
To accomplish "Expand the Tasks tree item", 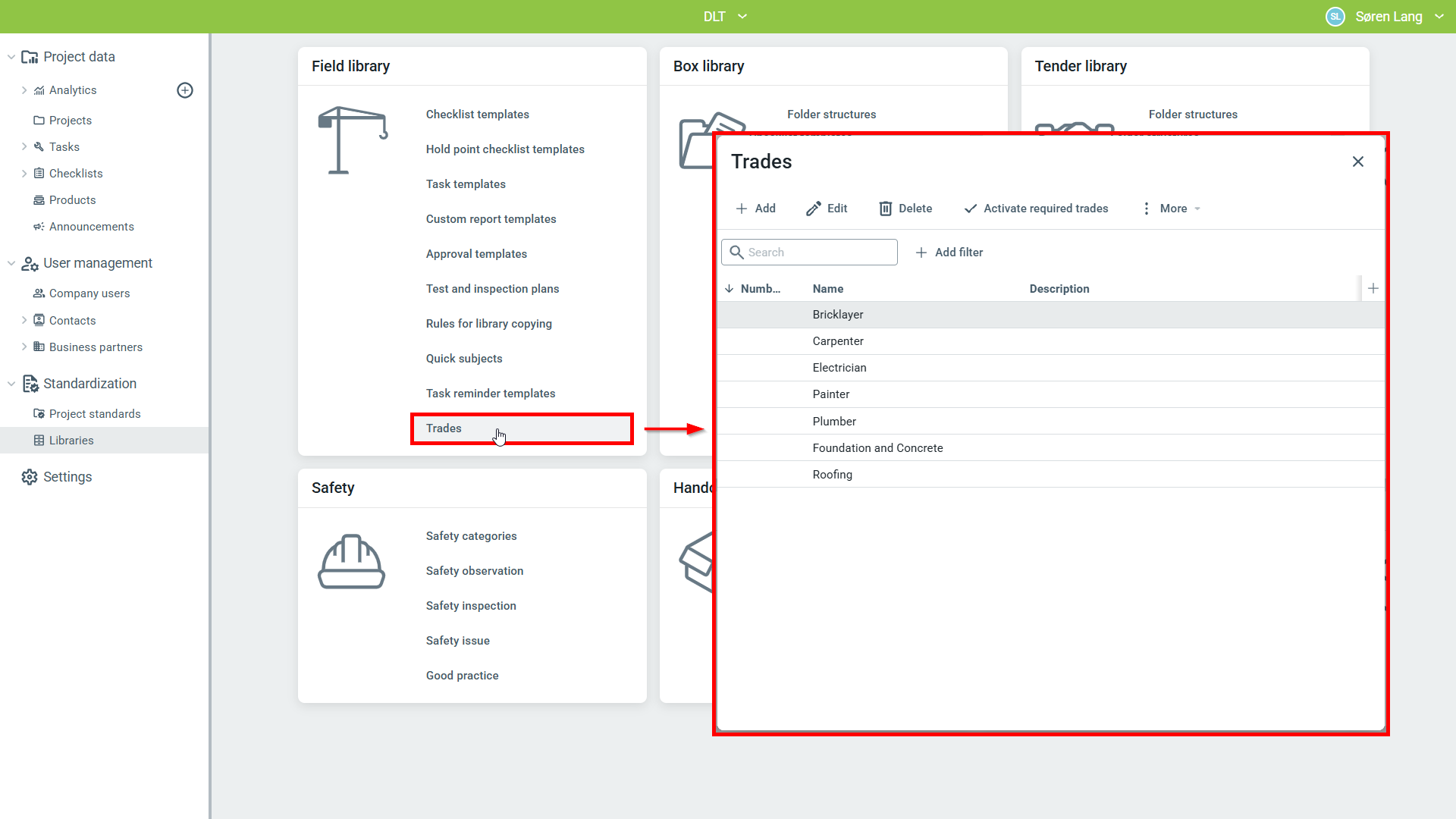I will click(x=24, y=147).
